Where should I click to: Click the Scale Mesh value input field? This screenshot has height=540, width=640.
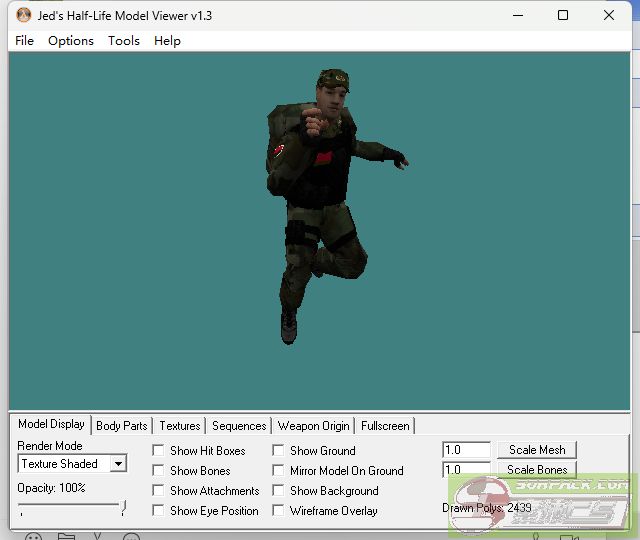pos(466,451)
